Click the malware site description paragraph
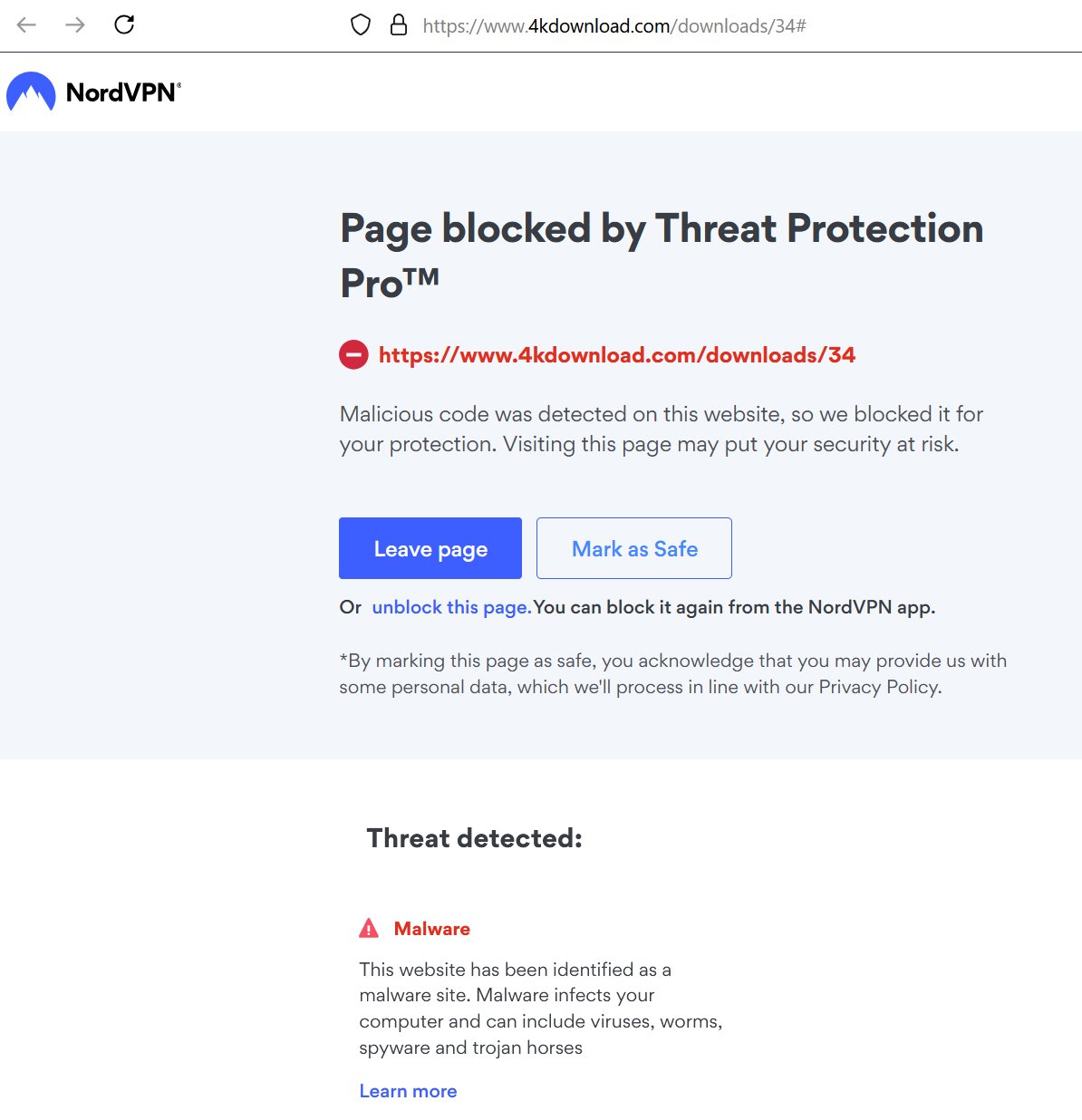This screenshot has width=1082, height=1120. (x=540, y=1008)
